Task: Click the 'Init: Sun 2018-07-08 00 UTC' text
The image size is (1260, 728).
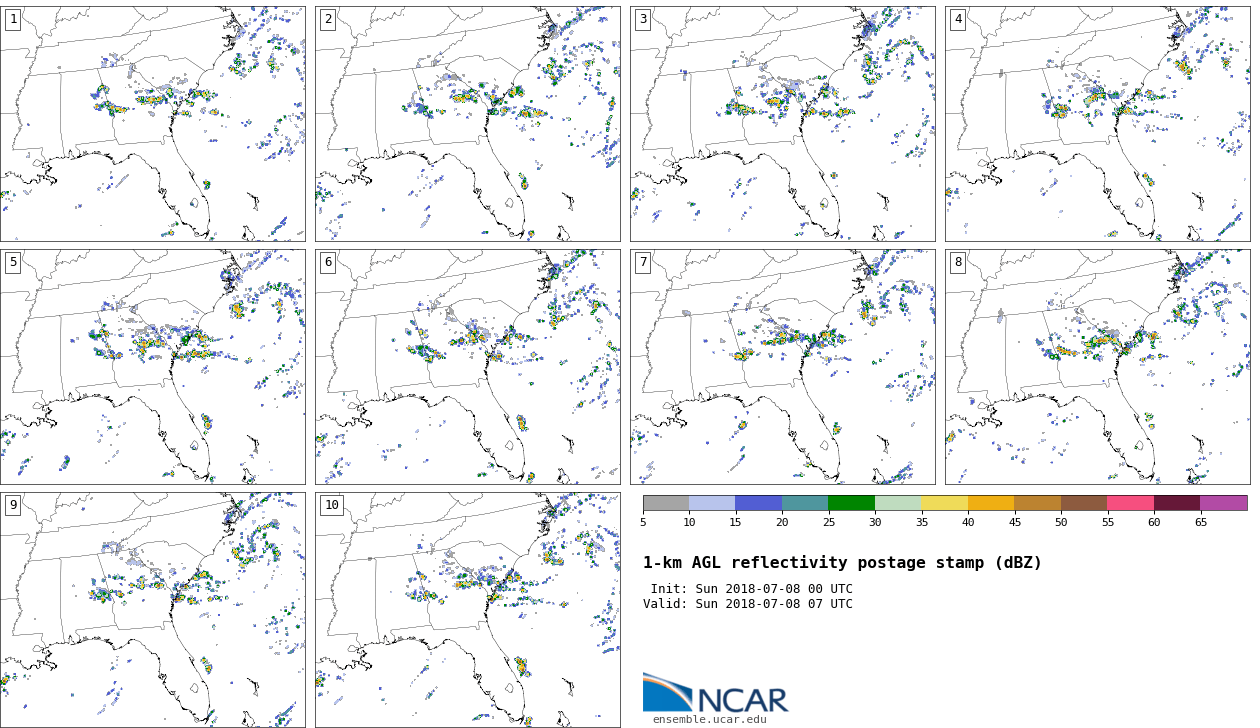Action: tap(752, 589)
